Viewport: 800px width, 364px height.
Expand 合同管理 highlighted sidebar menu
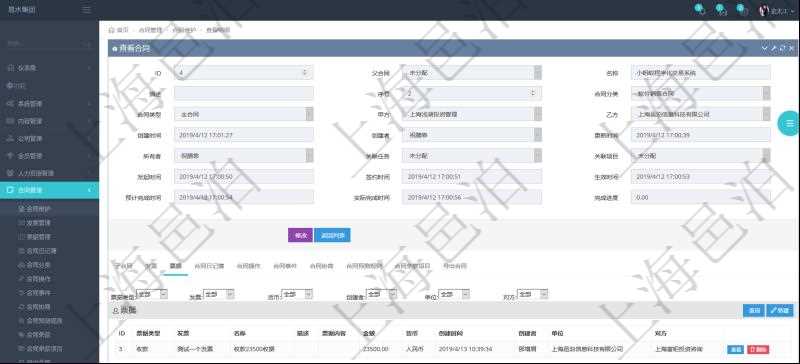[x=49, y=190]
